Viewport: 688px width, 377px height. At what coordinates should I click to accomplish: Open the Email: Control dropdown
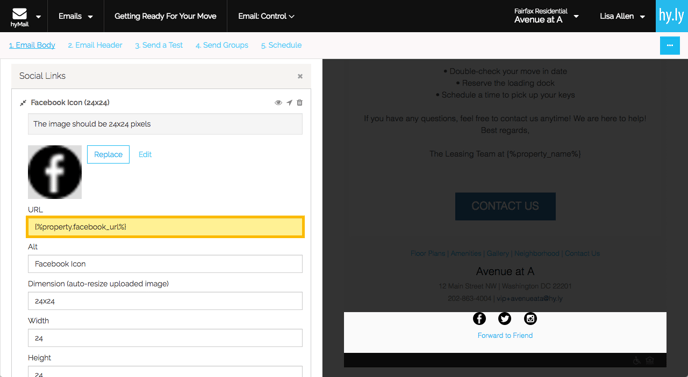pos(266,16)
